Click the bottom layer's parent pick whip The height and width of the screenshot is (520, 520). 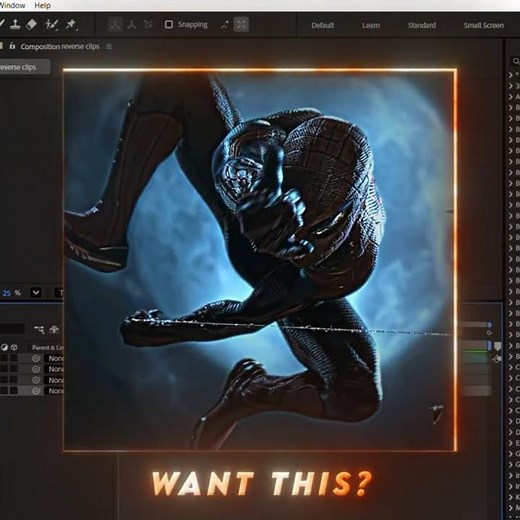tap(36, 391)
